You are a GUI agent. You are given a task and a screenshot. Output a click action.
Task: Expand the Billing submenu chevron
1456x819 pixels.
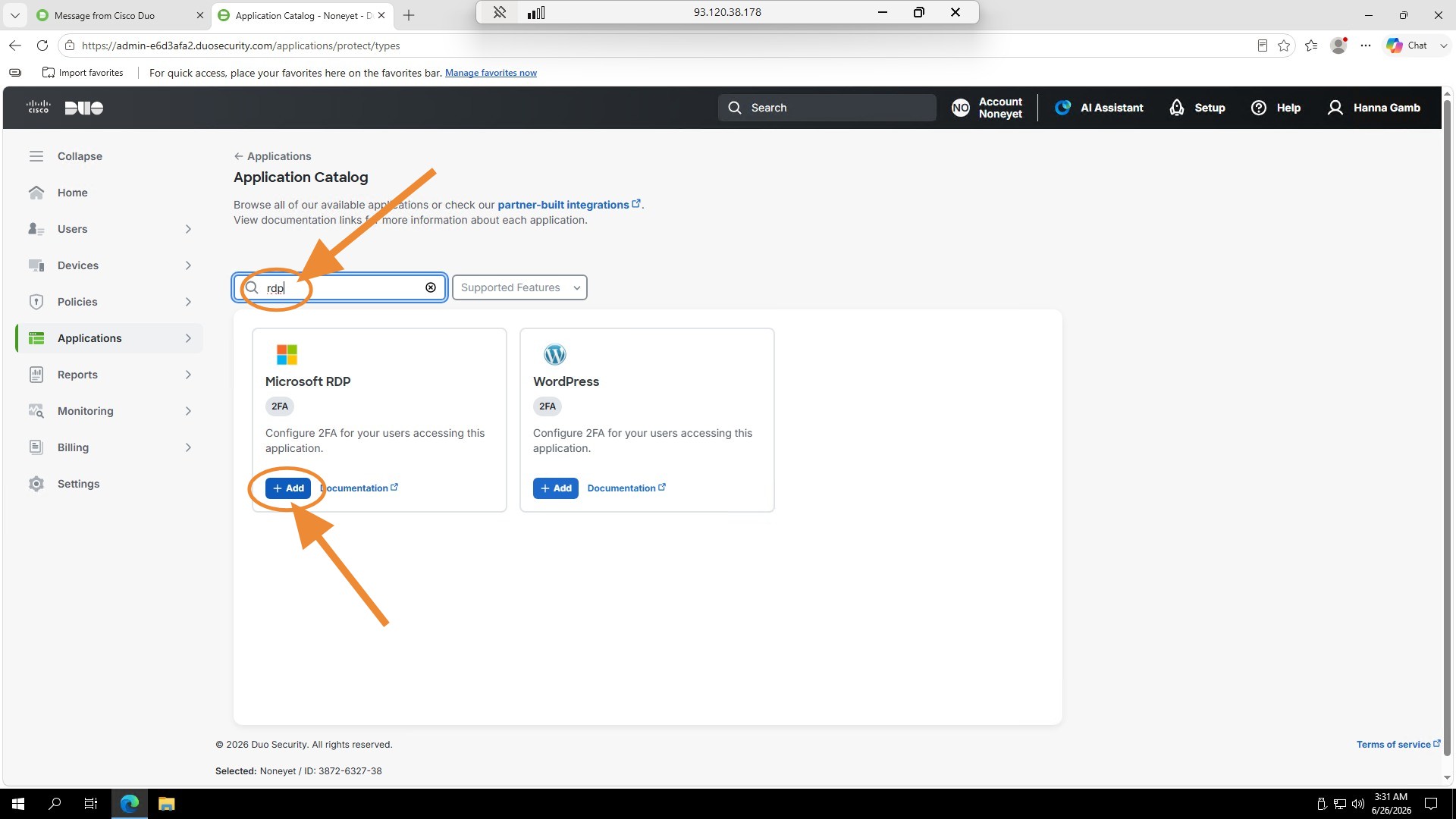click(188, 447)
